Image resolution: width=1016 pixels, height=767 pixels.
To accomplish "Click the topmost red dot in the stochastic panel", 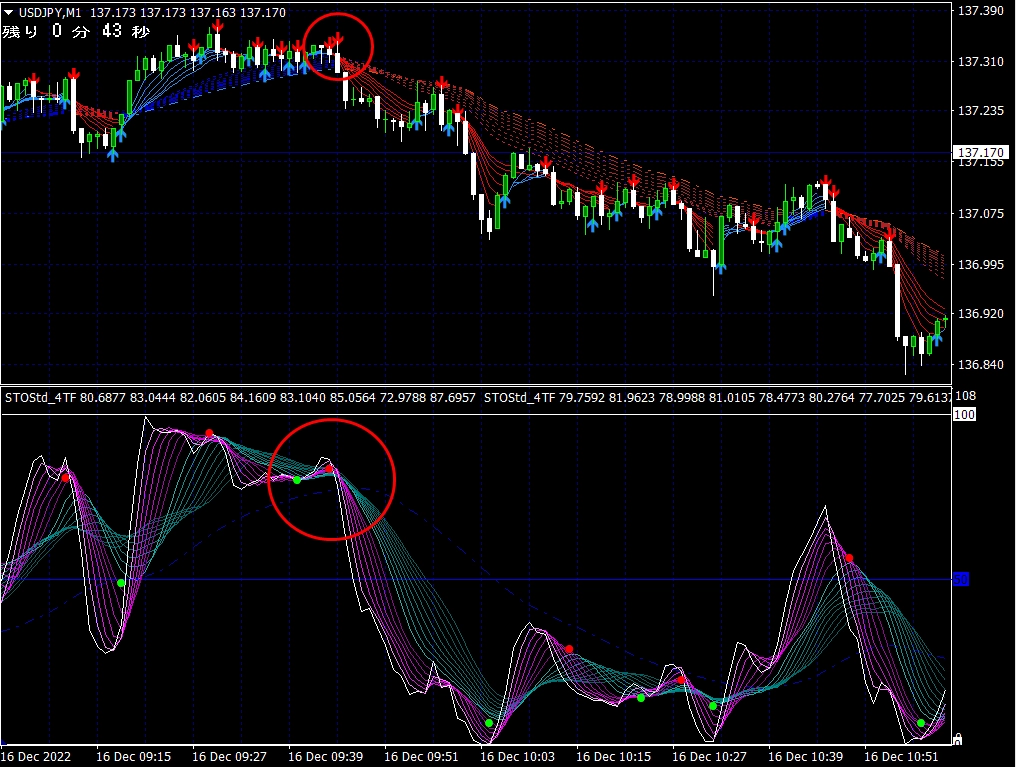I will coord(209,433).
